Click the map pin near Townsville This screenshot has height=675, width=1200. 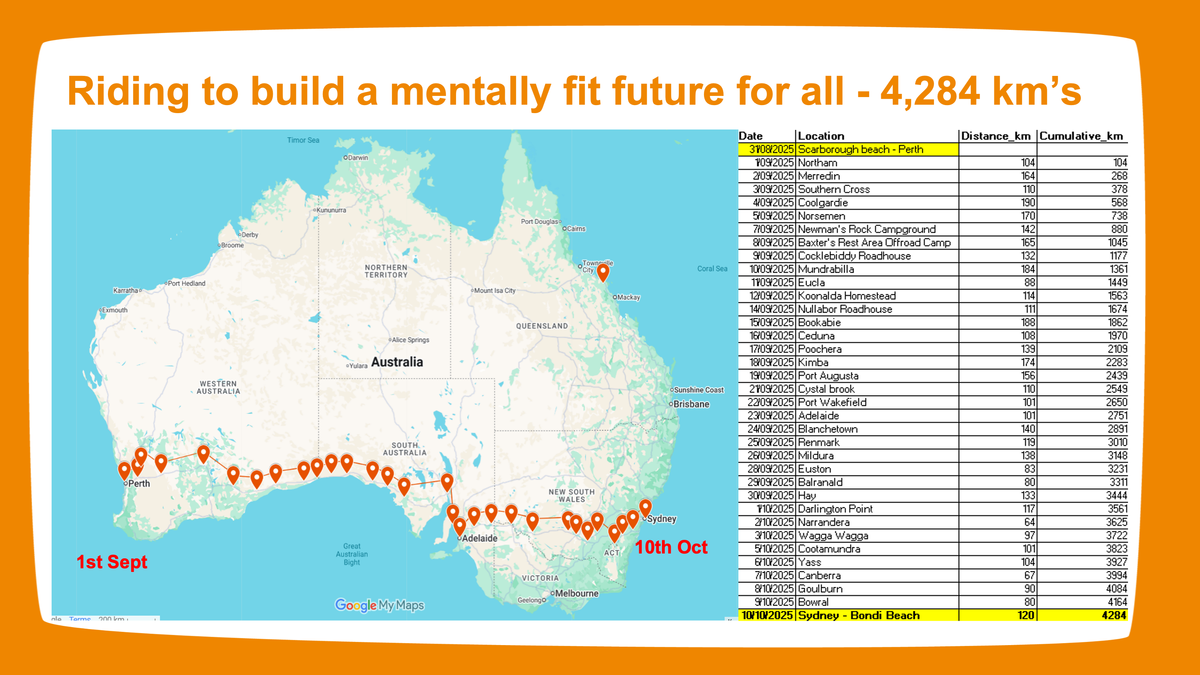pyautogui.click(x=603, y=270)
